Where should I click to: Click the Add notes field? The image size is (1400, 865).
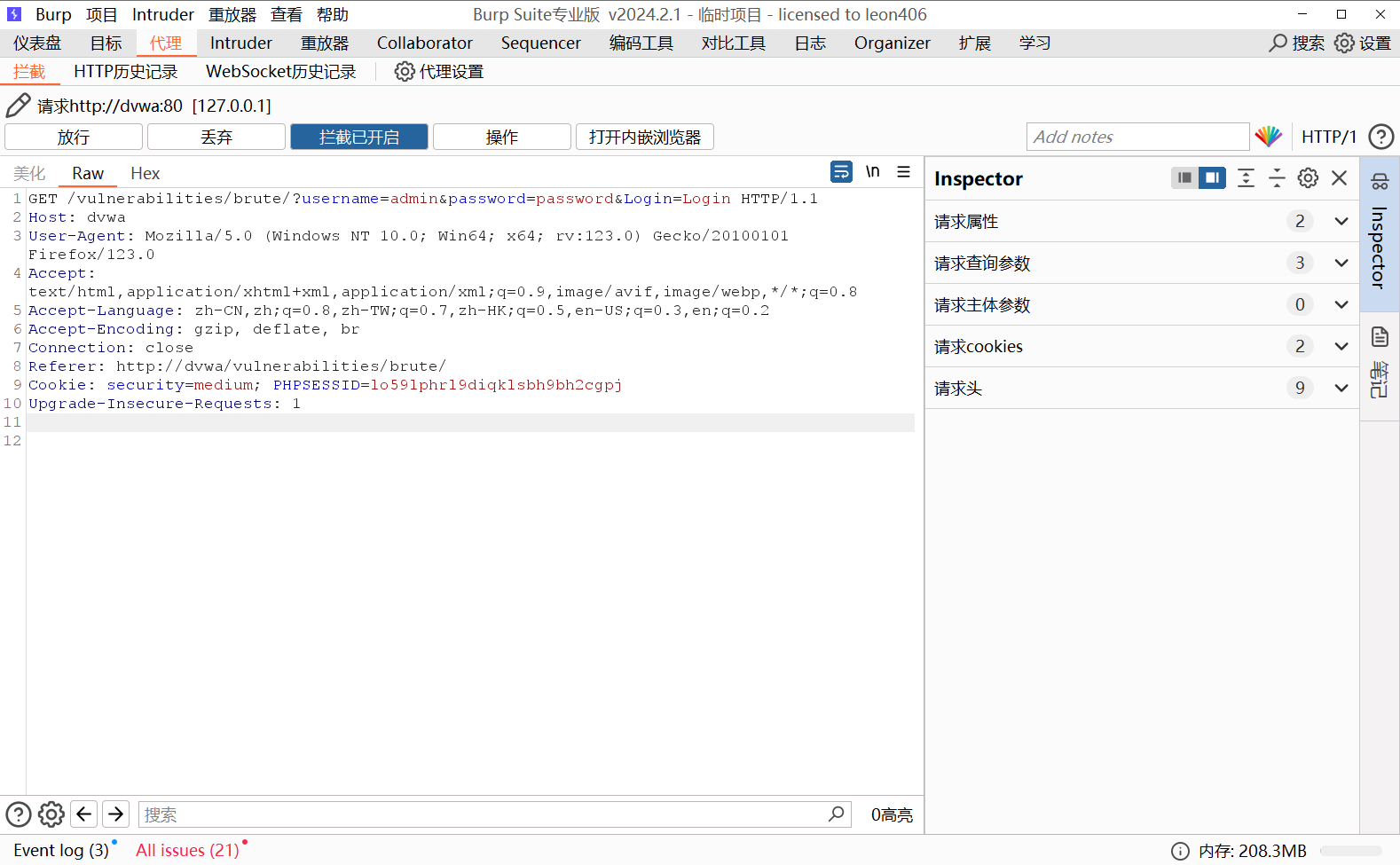(x=1138, y=137)
